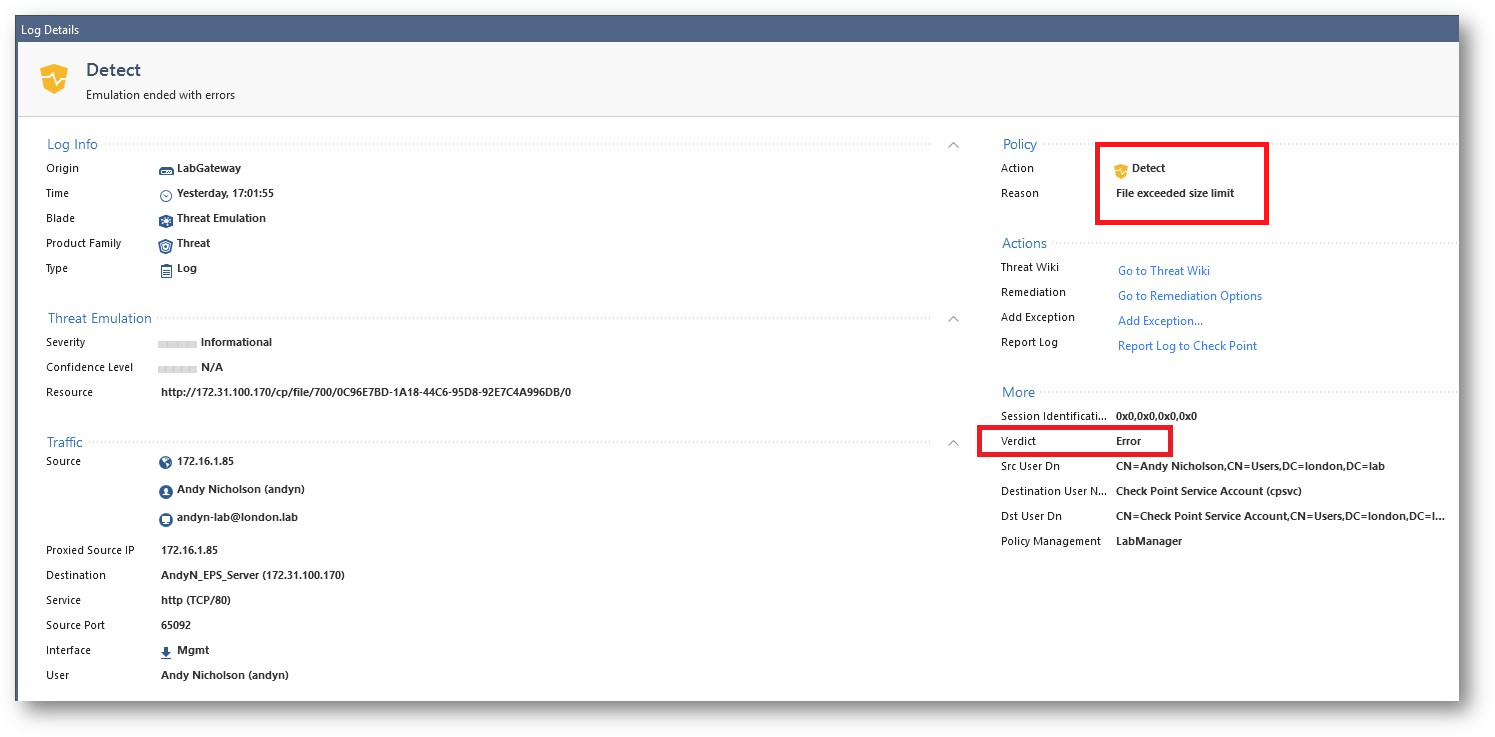This screenshot has height=737, width=1495.
Task: Click the computer icon beside andyn-lab@london.lab
Action: pos(166,520)
